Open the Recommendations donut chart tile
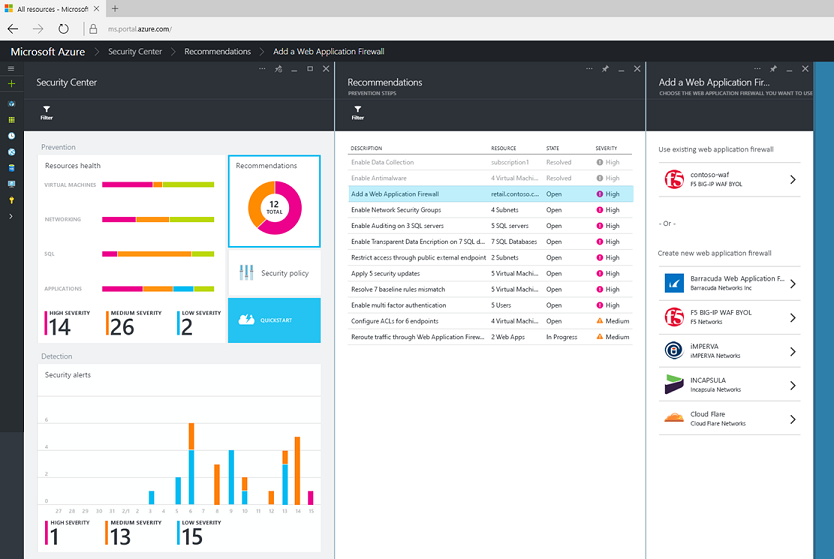The width and height of the screenshot is (834, 559). [274, 201]
